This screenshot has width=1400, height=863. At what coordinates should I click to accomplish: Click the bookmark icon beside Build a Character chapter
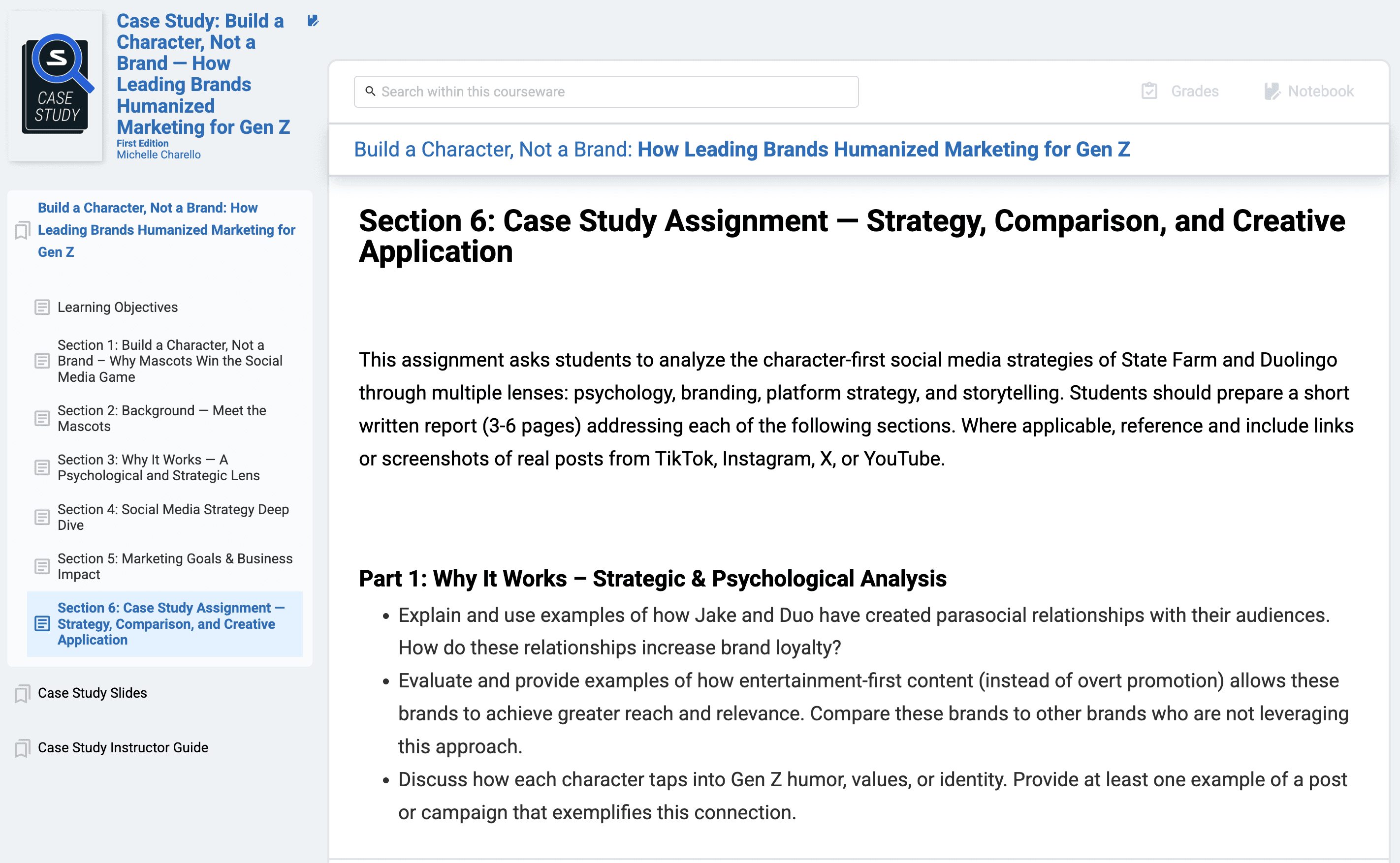(22, 231)
